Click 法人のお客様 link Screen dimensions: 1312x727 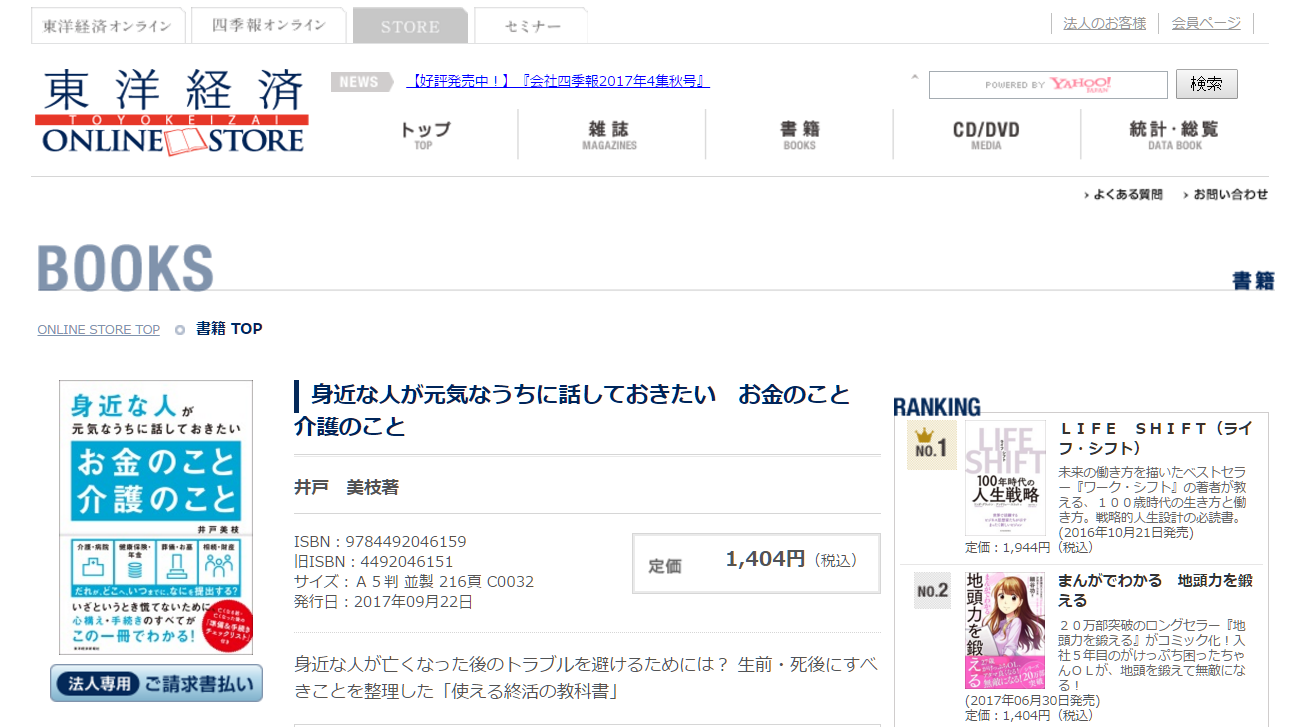tap(1104, 23)
